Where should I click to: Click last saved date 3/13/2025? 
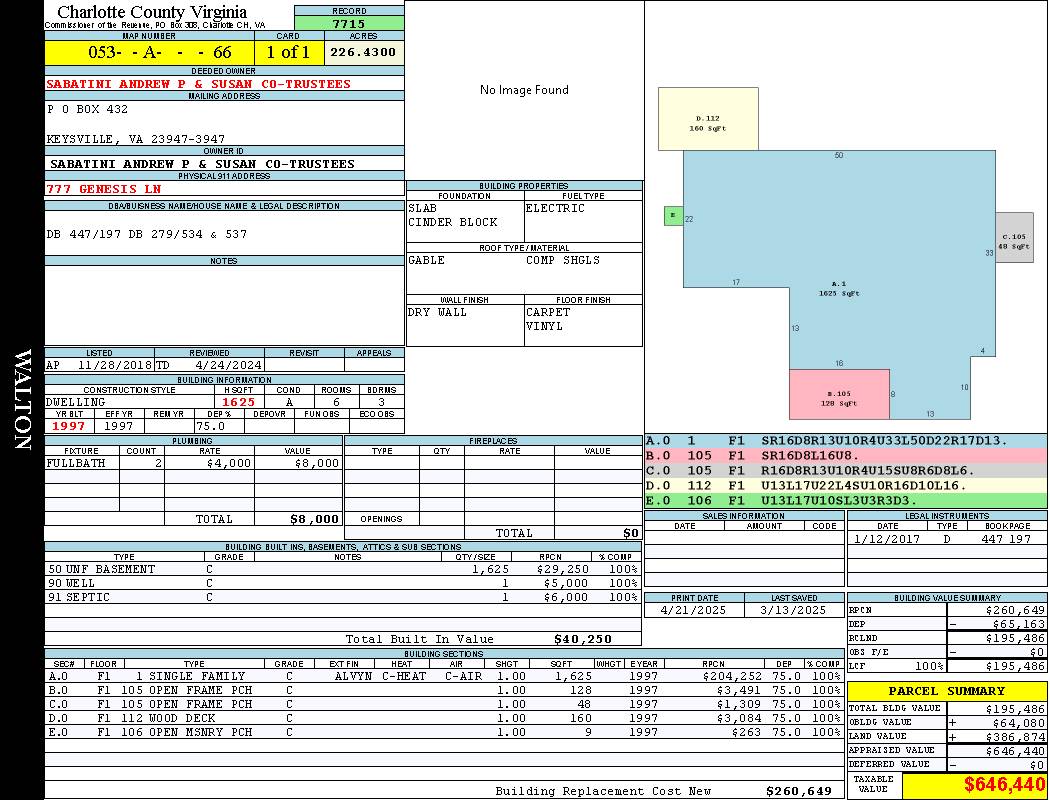pos(794,611)
